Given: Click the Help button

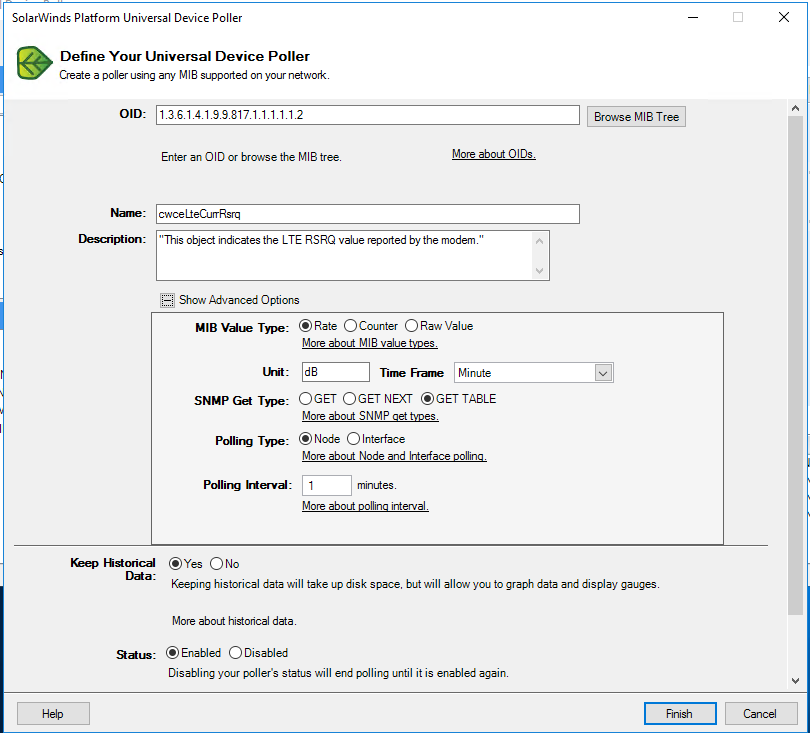Looking at the screenshot, I should 53,713.
